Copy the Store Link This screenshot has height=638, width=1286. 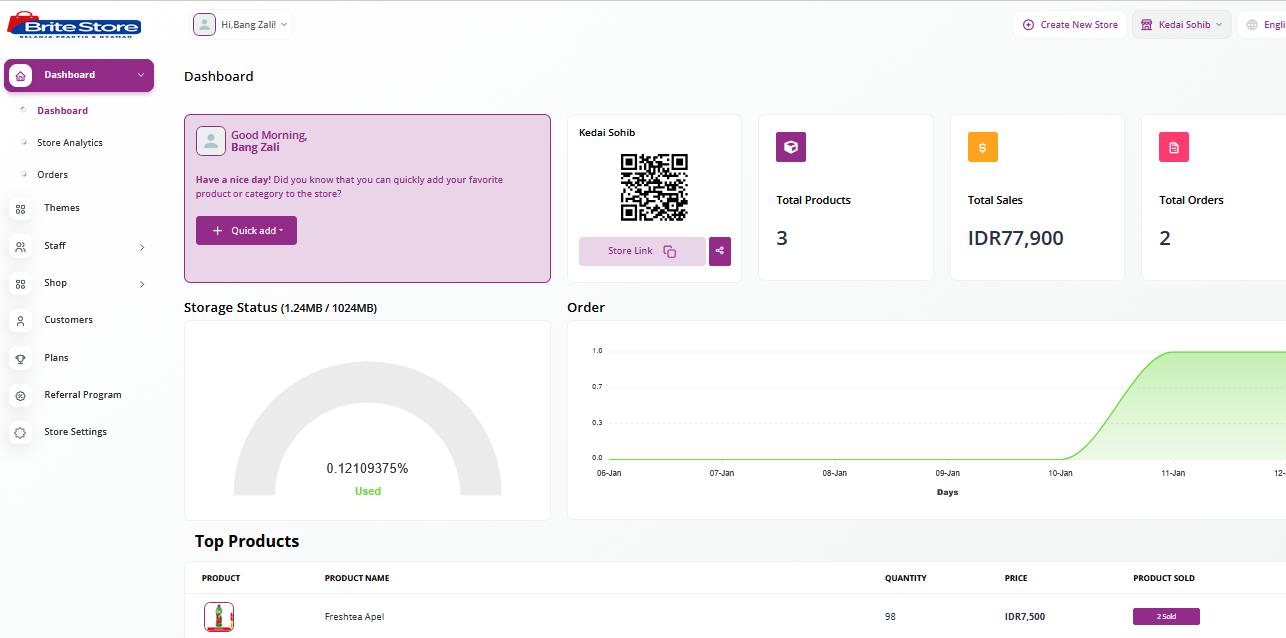(x=642, y=251)
